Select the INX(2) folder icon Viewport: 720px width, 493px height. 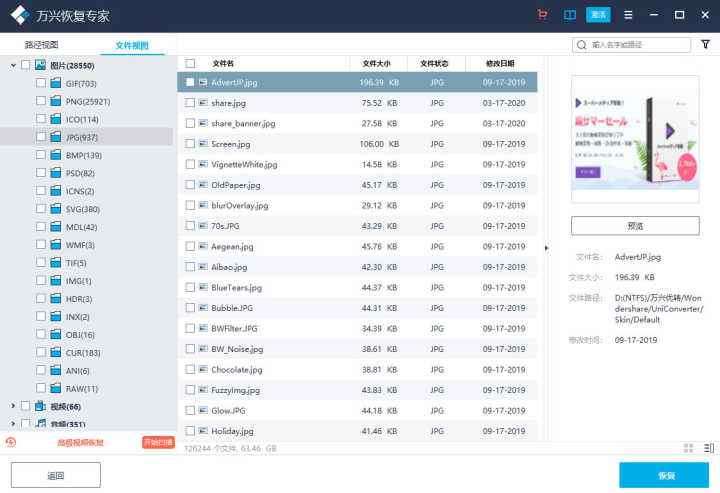tap(56, 316)
